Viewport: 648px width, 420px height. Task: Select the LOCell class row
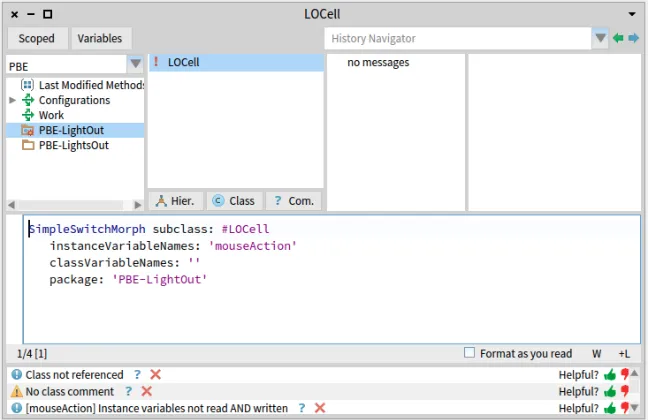click(236, 62)
